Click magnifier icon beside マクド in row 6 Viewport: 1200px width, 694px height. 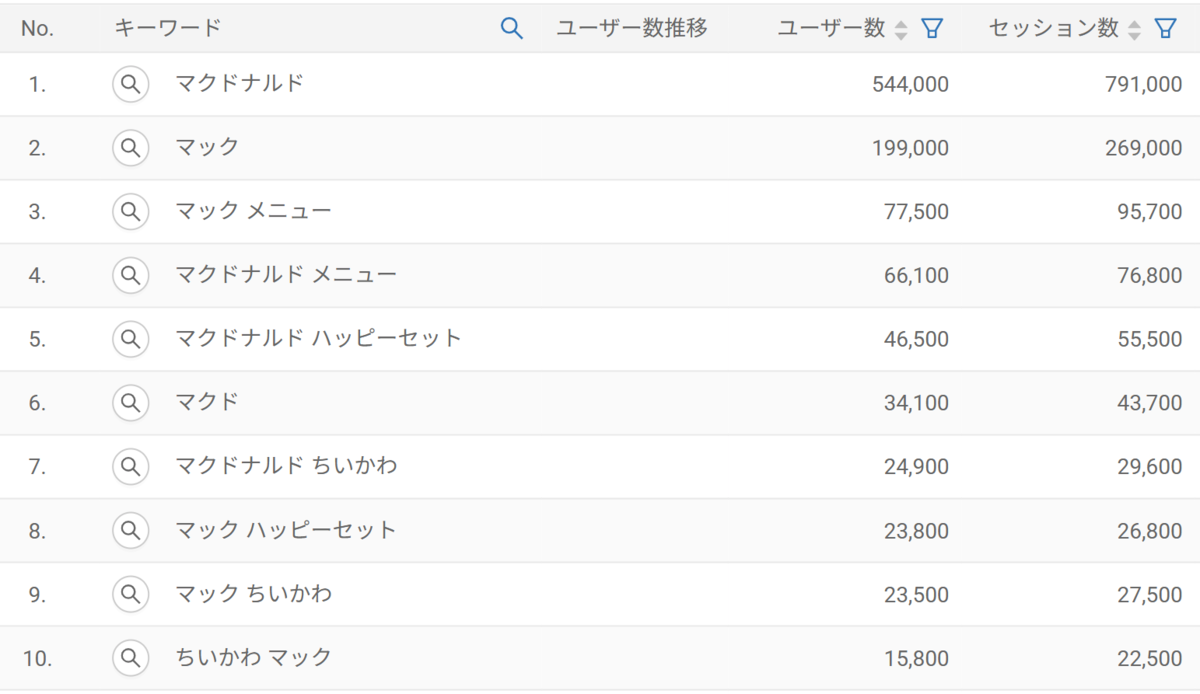click(130, 403)
